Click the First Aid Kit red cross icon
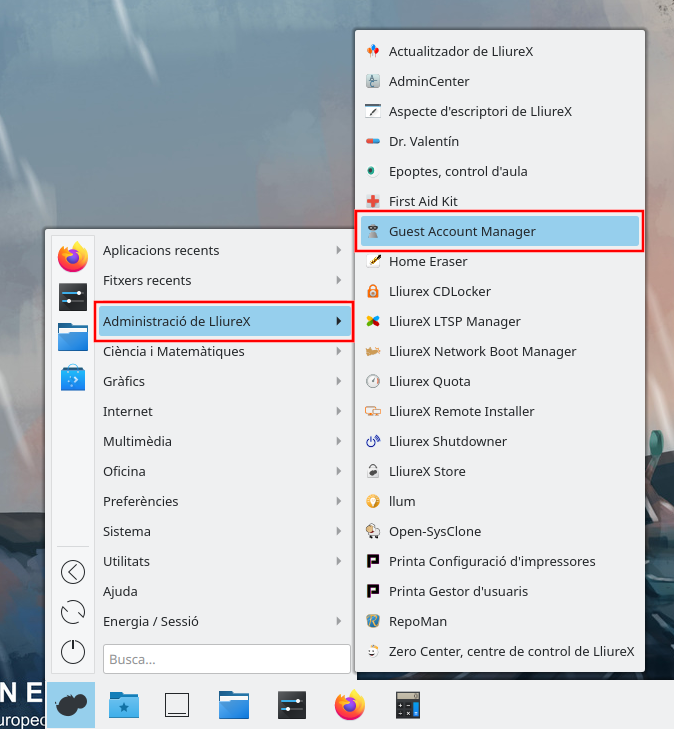 (374, 201)
